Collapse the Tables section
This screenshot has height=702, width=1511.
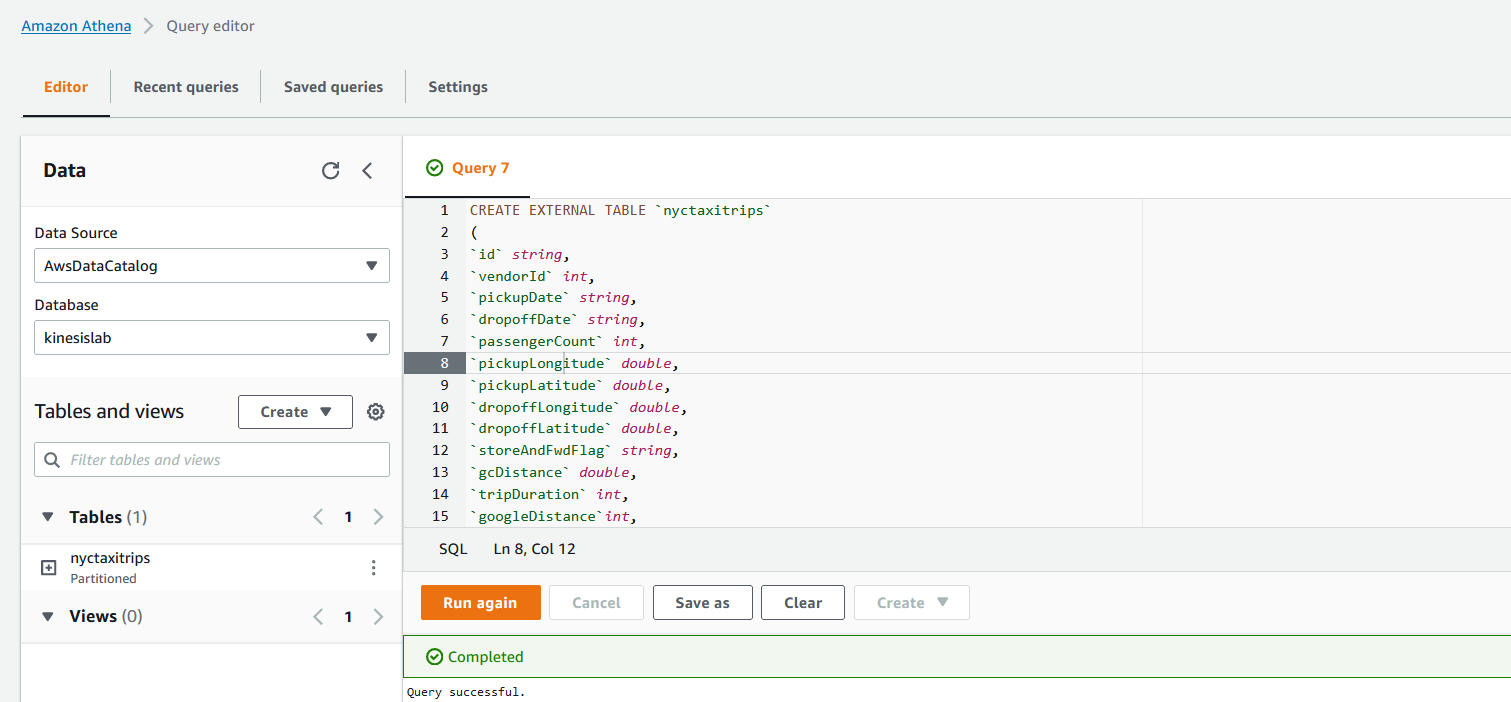47,516
